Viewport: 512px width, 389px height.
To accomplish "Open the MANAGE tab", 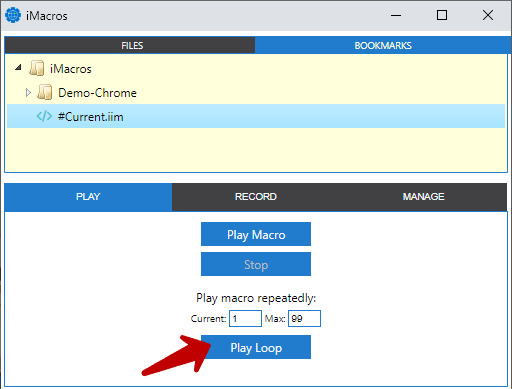I will coord(423,197).
